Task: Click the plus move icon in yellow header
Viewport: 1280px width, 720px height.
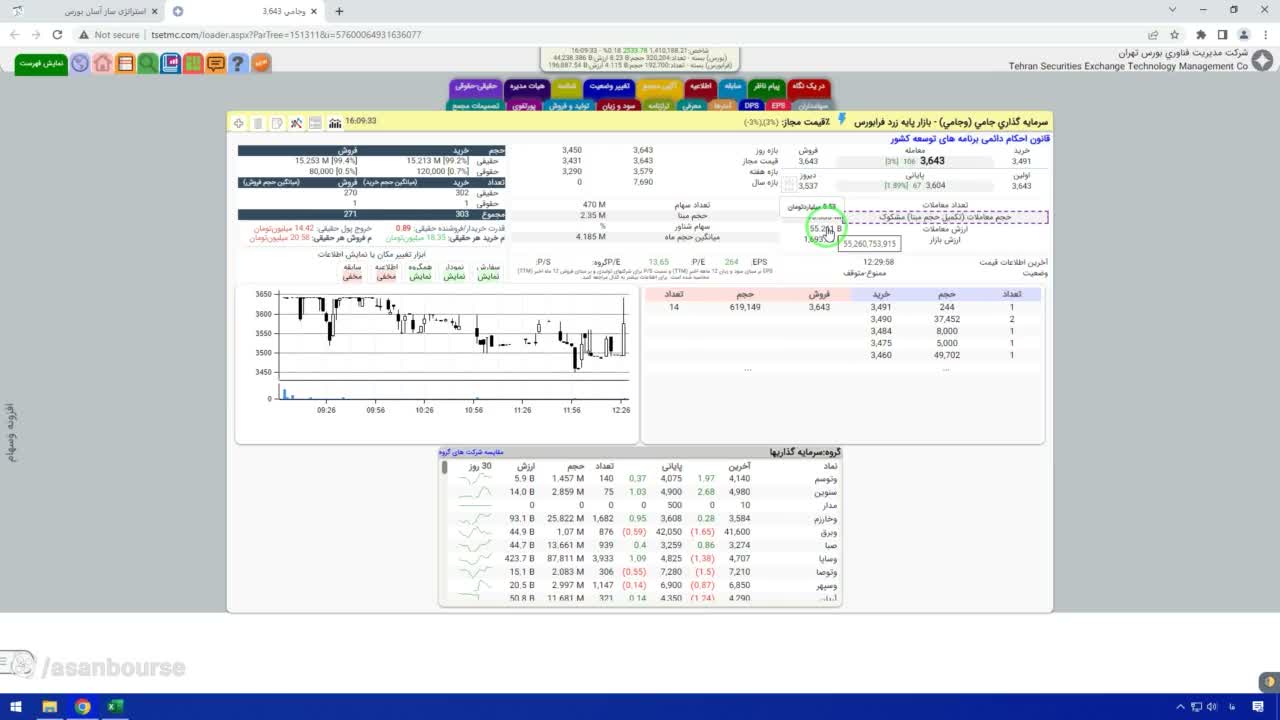Action: pyautogui.click(x=239, y=123)
